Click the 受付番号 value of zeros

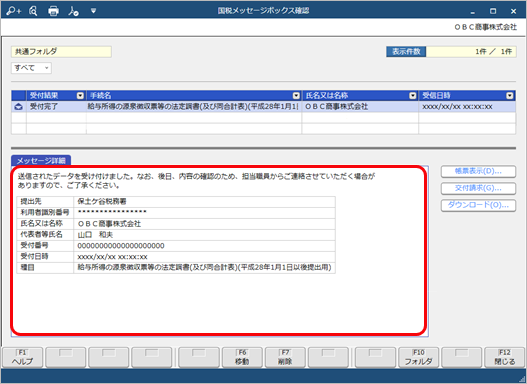[x=121, y=246]
